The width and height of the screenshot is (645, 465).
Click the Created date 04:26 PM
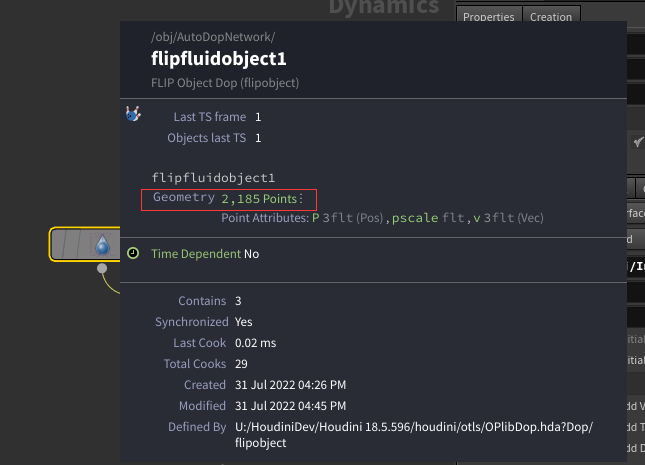(x=290, y=385)
